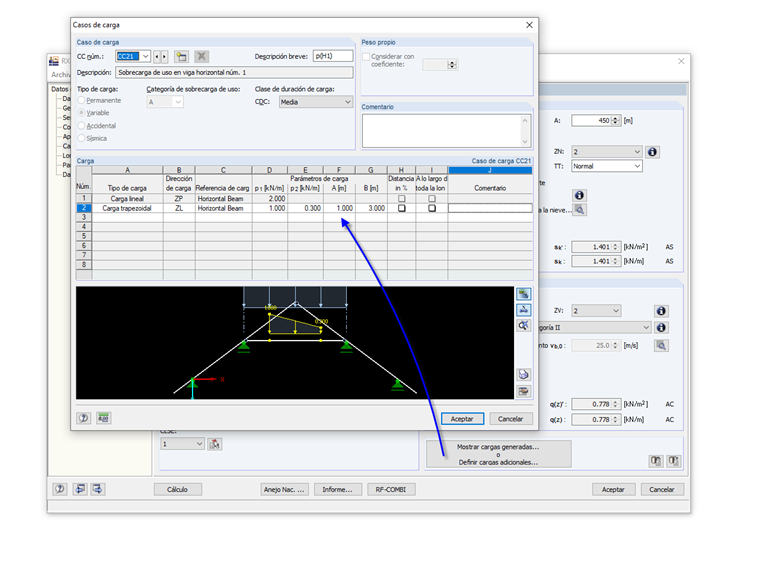
Task: Click 'Carga lineal' cell in row 1
Action: (127, 199)
